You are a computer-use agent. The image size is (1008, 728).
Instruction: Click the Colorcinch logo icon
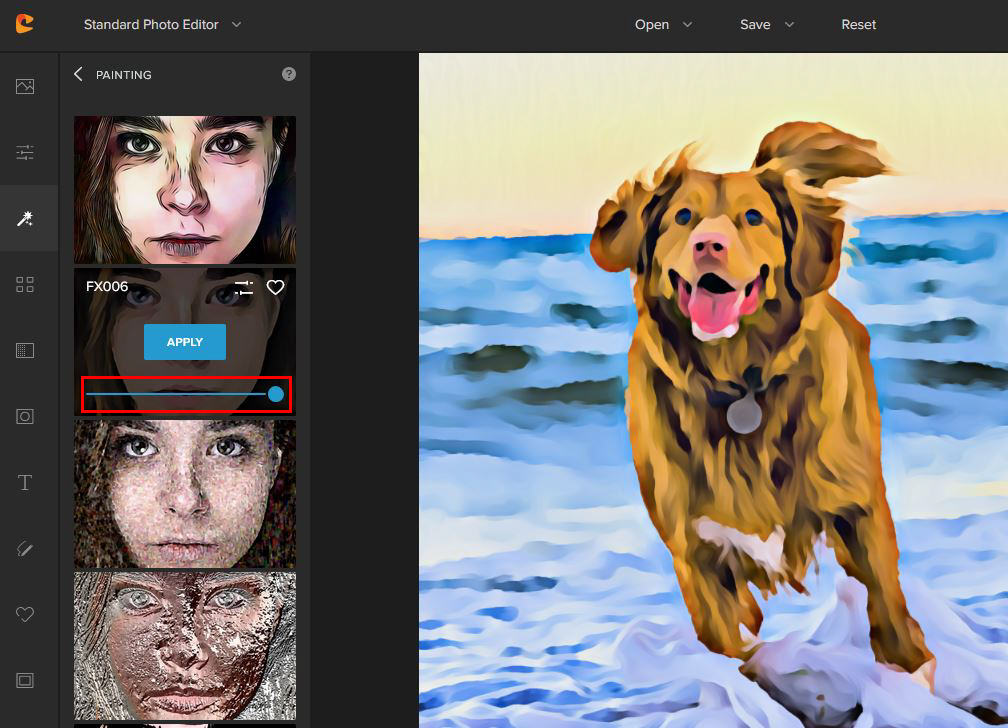25,24
